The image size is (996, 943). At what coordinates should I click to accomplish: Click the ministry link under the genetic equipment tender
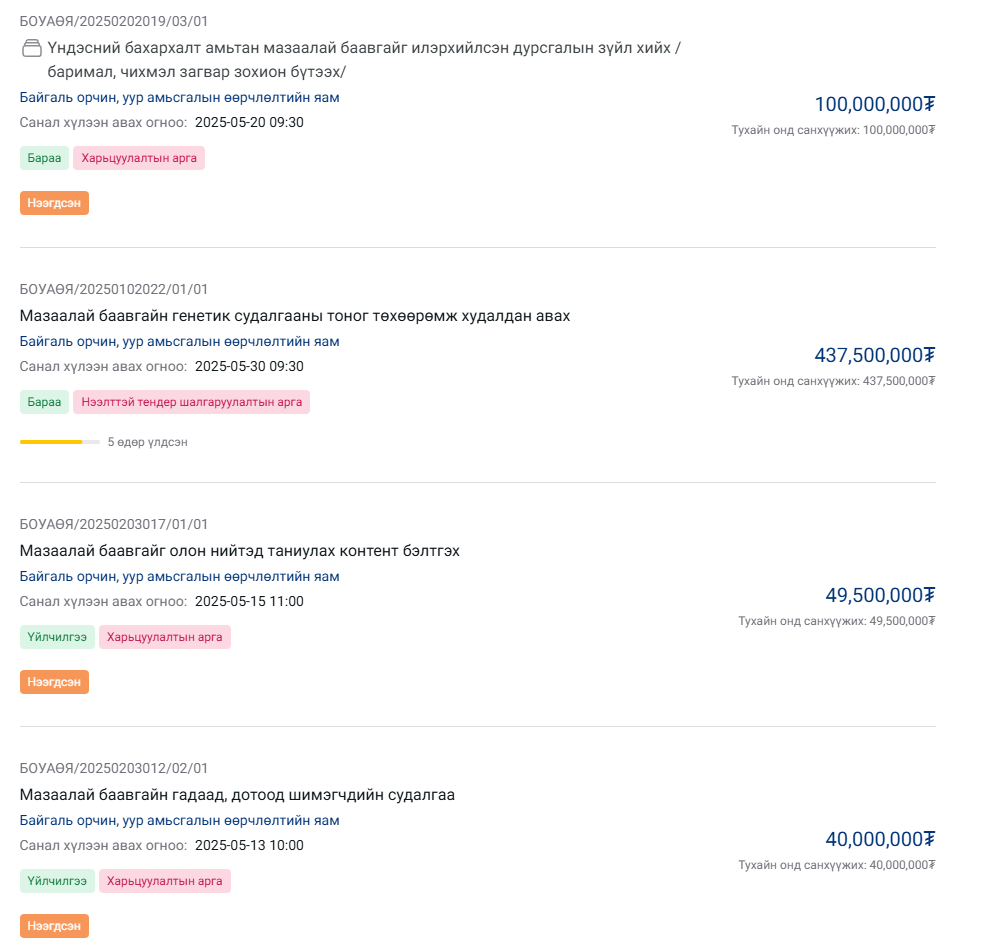coord(180,341)
